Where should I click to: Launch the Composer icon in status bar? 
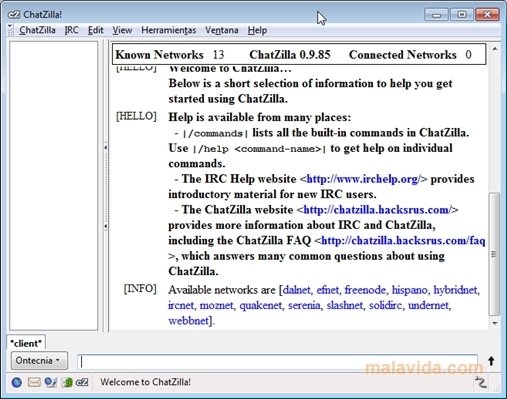(51, 382)
